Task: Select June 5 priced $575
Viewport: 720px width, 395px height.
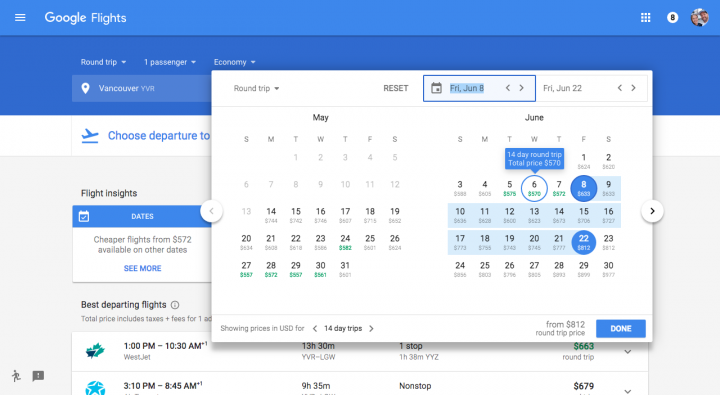Action: 509,188
